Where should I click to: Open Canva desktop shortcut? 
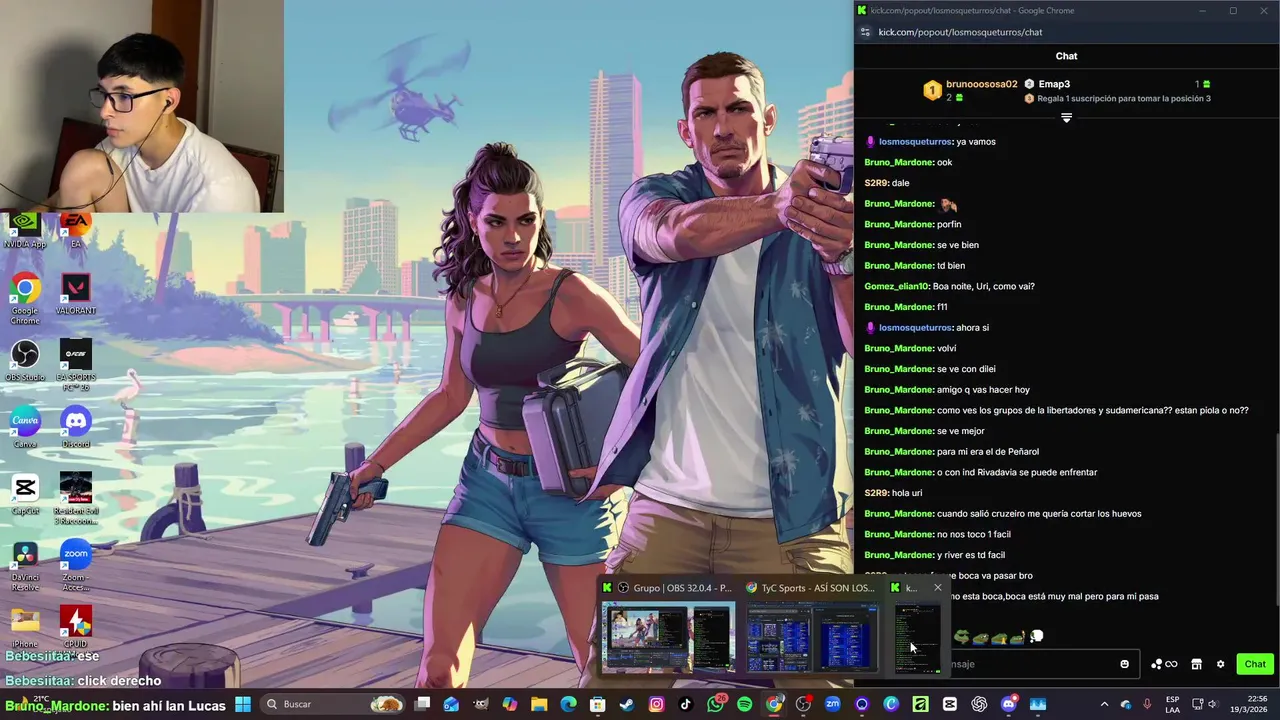click(x=25, y=428)
